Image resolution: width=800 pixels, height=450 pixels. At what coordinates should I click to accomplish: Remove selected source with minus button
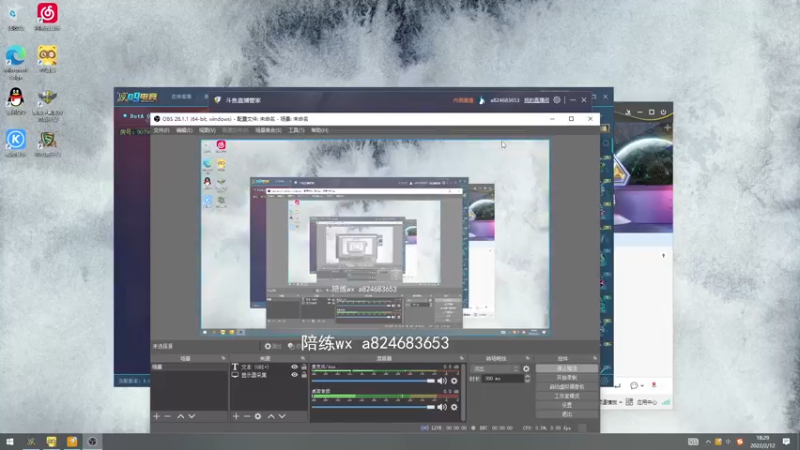click(247, 416)
